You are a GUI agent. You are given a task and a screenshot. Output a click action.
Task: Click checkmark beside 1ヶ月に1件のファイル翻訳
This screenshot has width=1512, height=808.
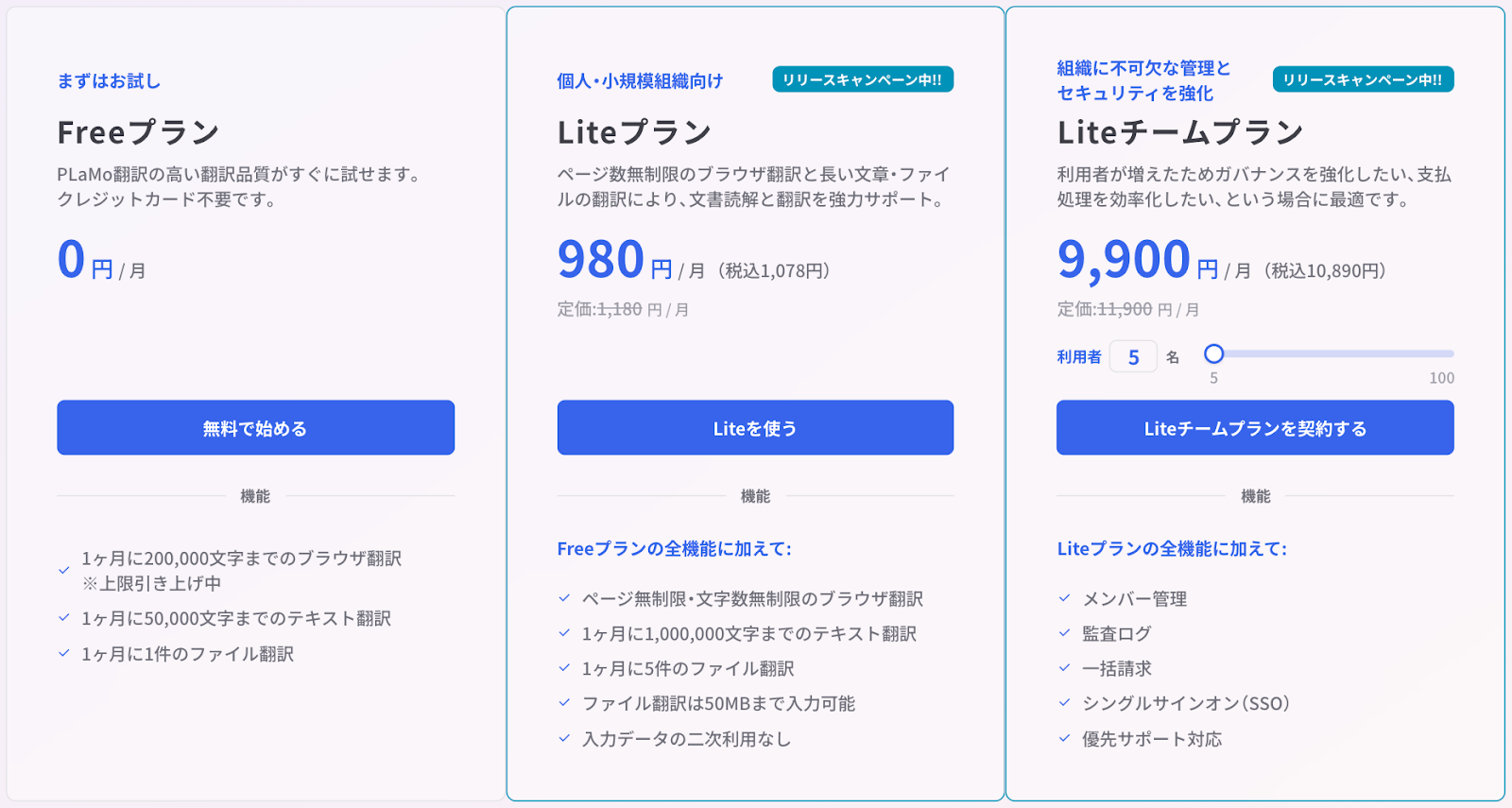[x=64, y=653]
